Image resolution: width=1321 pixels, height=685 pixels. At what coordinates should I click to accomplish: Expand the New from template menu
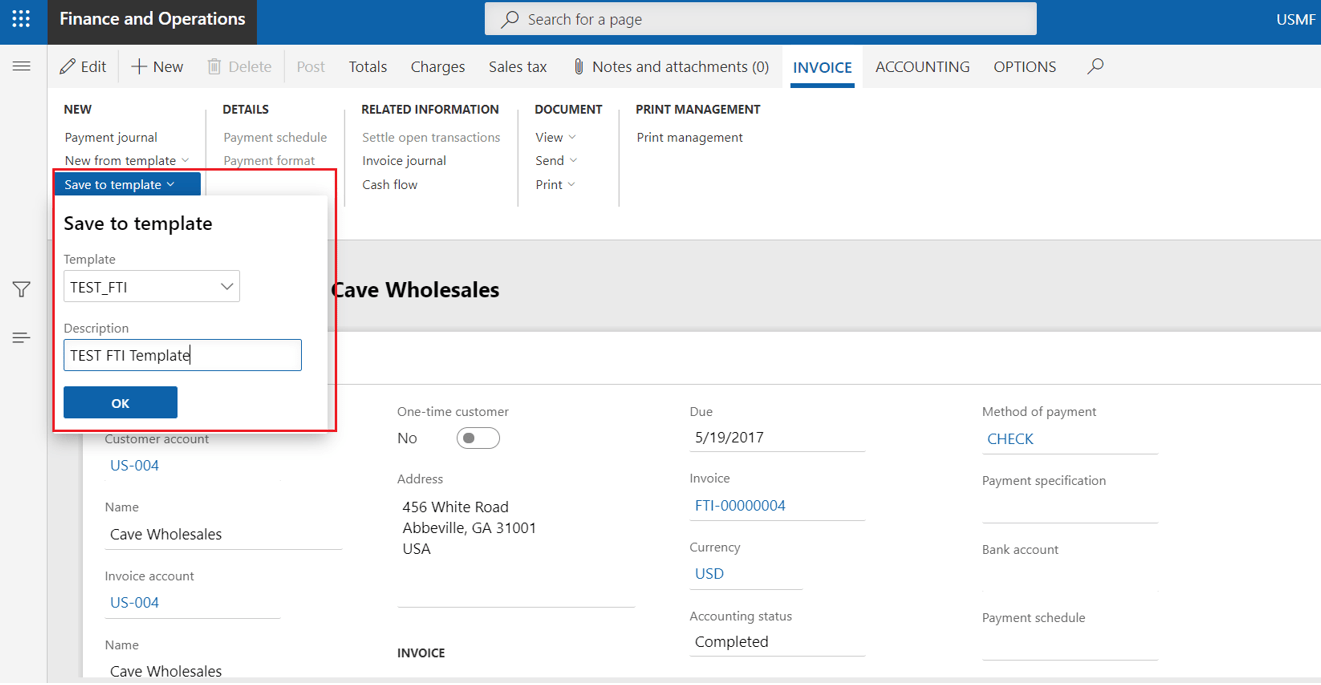pyautogui.click(x=126, y=161)
